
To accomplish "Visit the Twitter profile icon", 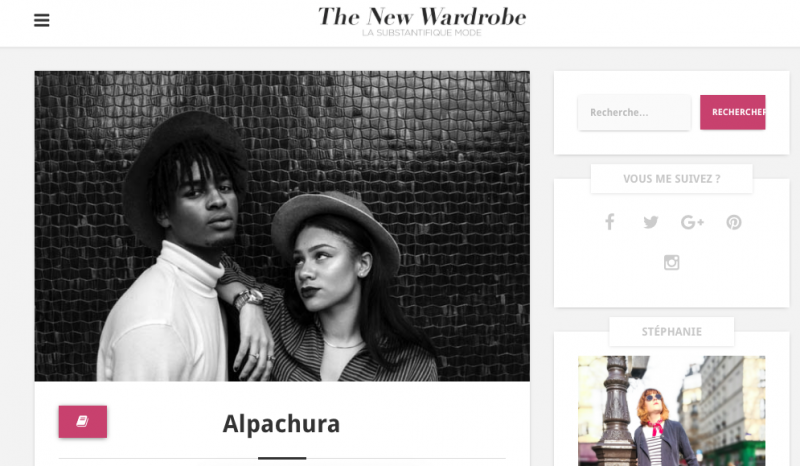I will [x=651, y=222].
